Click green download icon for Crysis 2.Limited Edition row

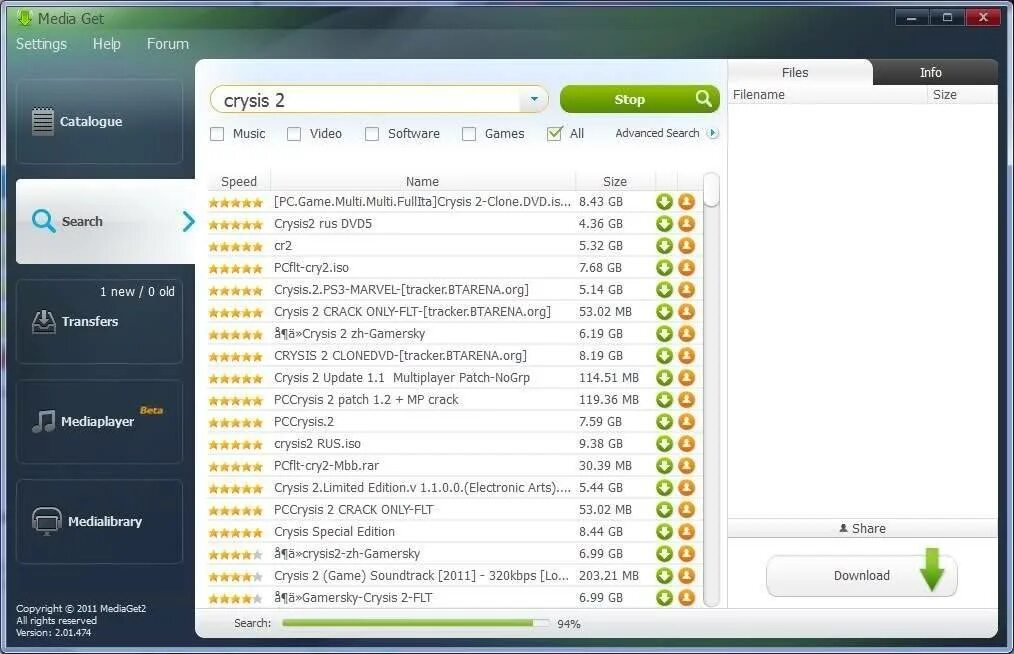point(664,488)
